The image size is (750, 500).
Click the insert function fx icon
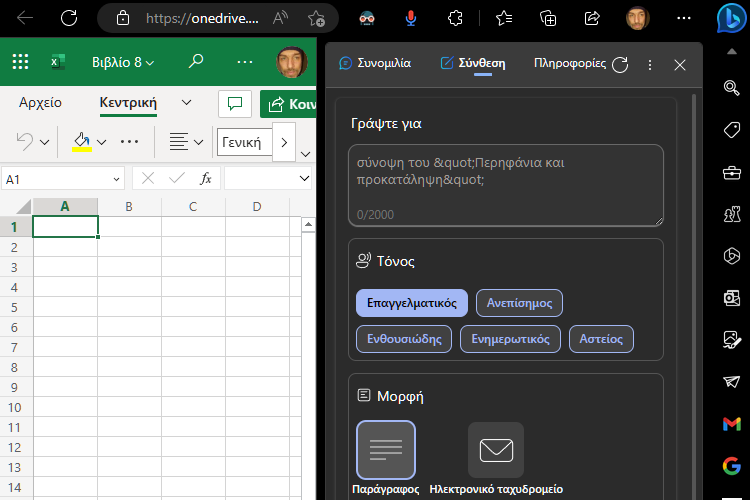point(206,178)
